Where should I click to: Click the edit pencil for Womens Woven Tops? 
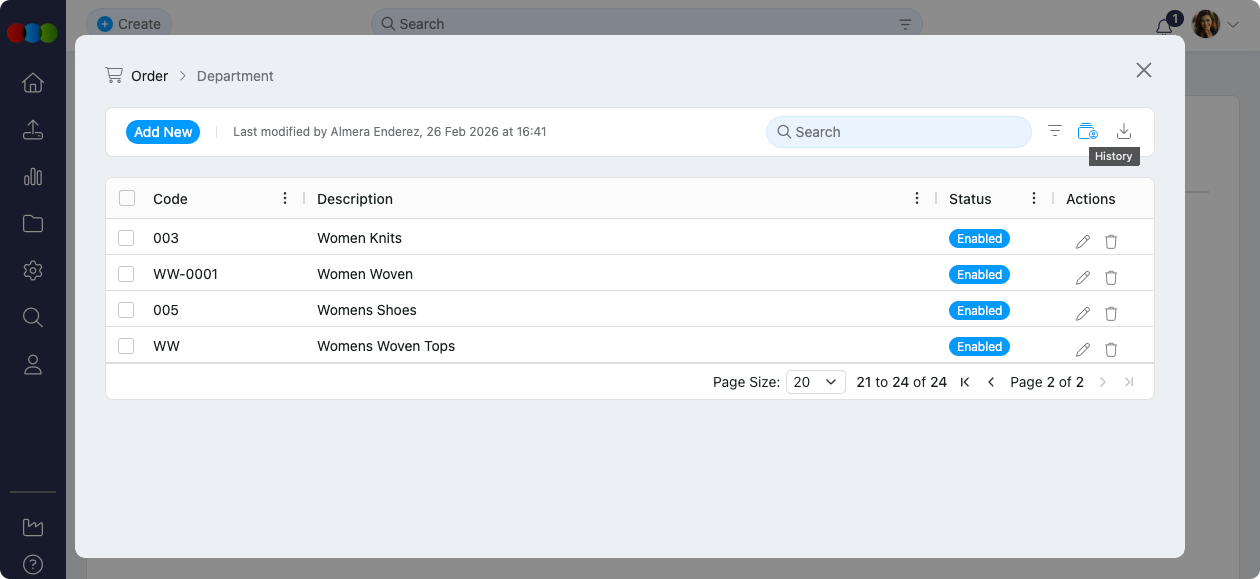(1082, 349)
